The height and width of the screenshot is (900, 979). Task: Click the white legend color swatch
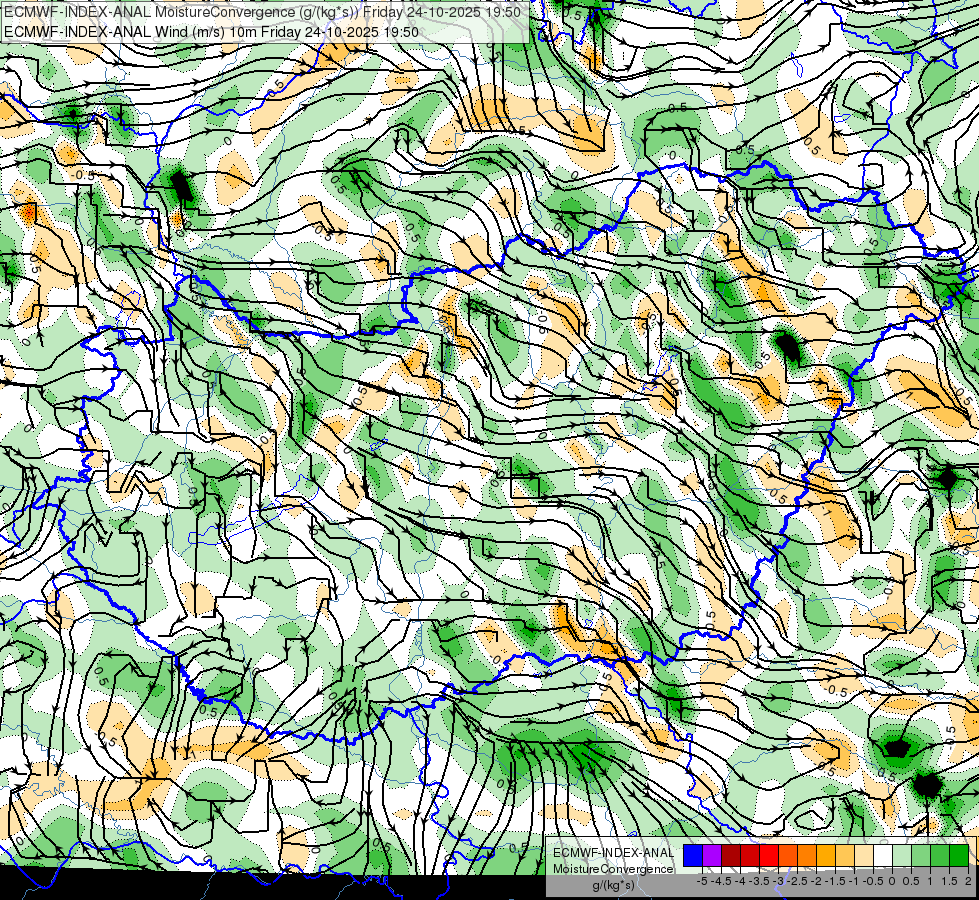883,855
